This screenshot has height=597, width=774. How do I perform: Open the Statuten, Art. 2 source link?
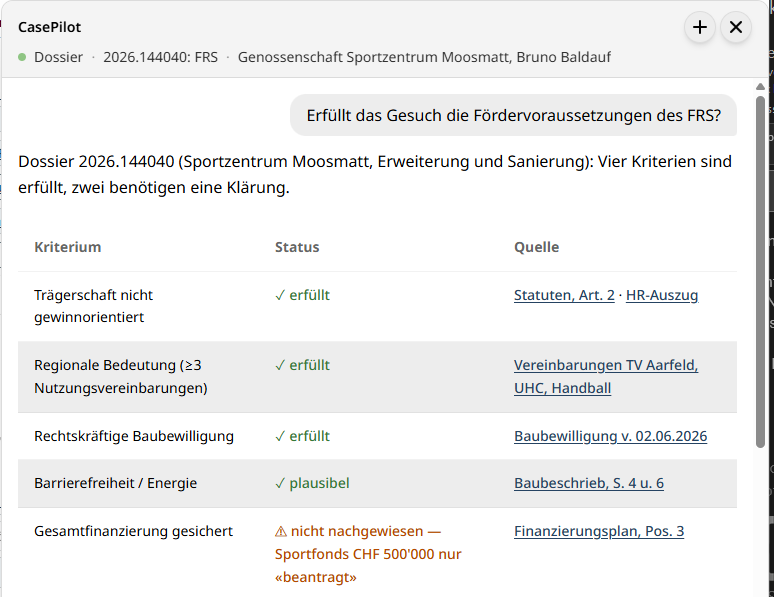coord(564,295)
